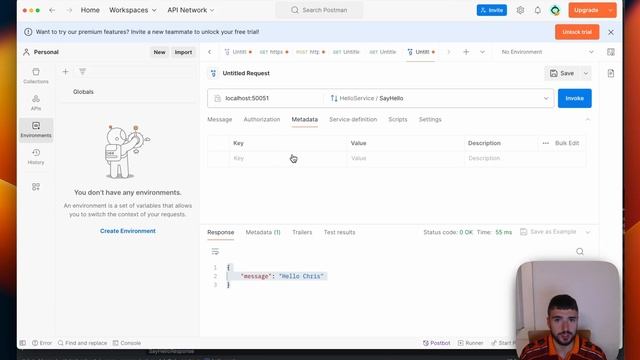Open the metadata table options ellipsis
The height and width of the screenshot is (360, 640).
tap(545, 143)
